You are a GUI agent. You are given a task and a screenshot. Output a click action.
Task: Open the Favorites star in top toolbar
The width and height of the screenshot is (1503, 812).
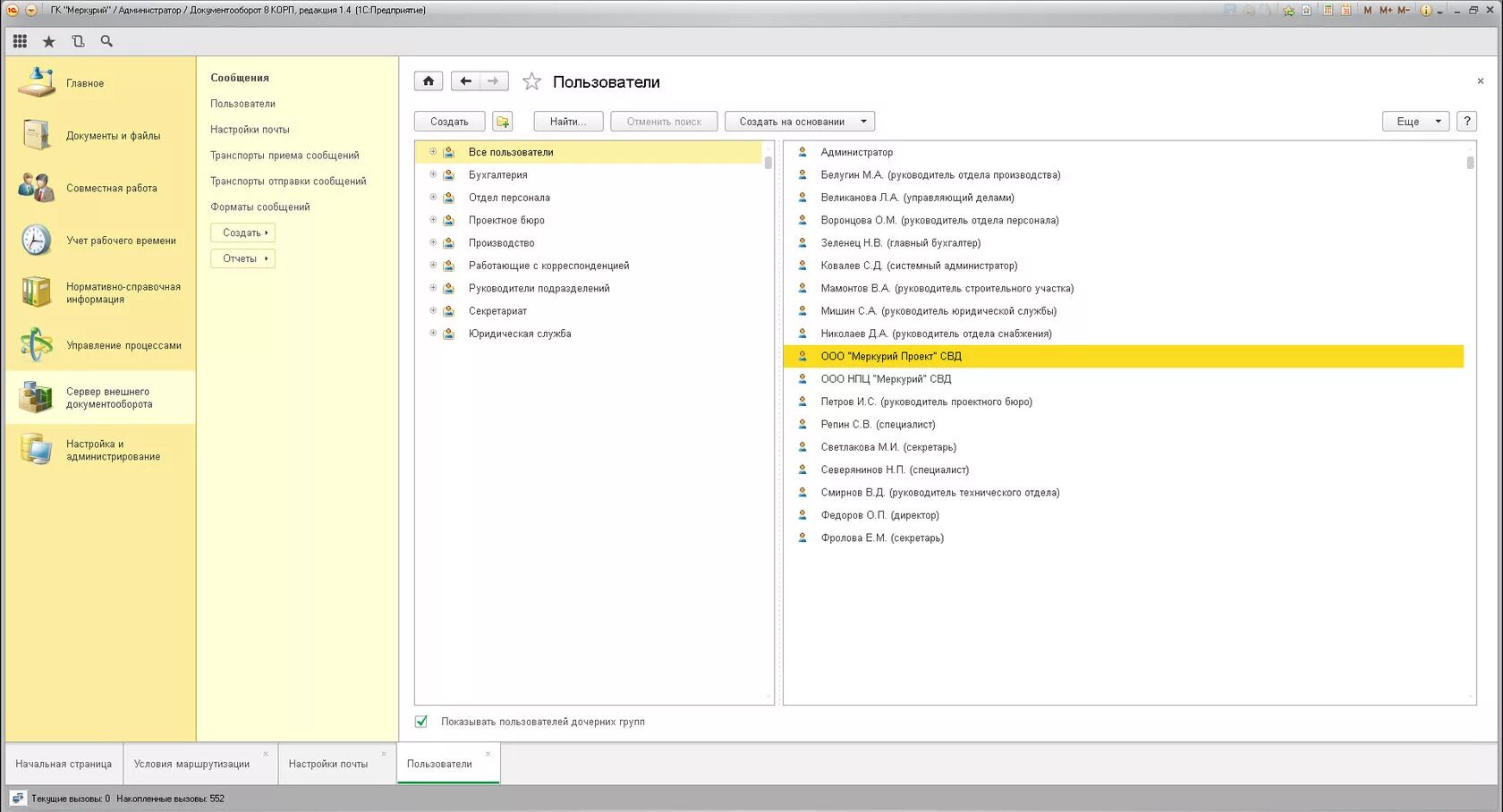49,41
